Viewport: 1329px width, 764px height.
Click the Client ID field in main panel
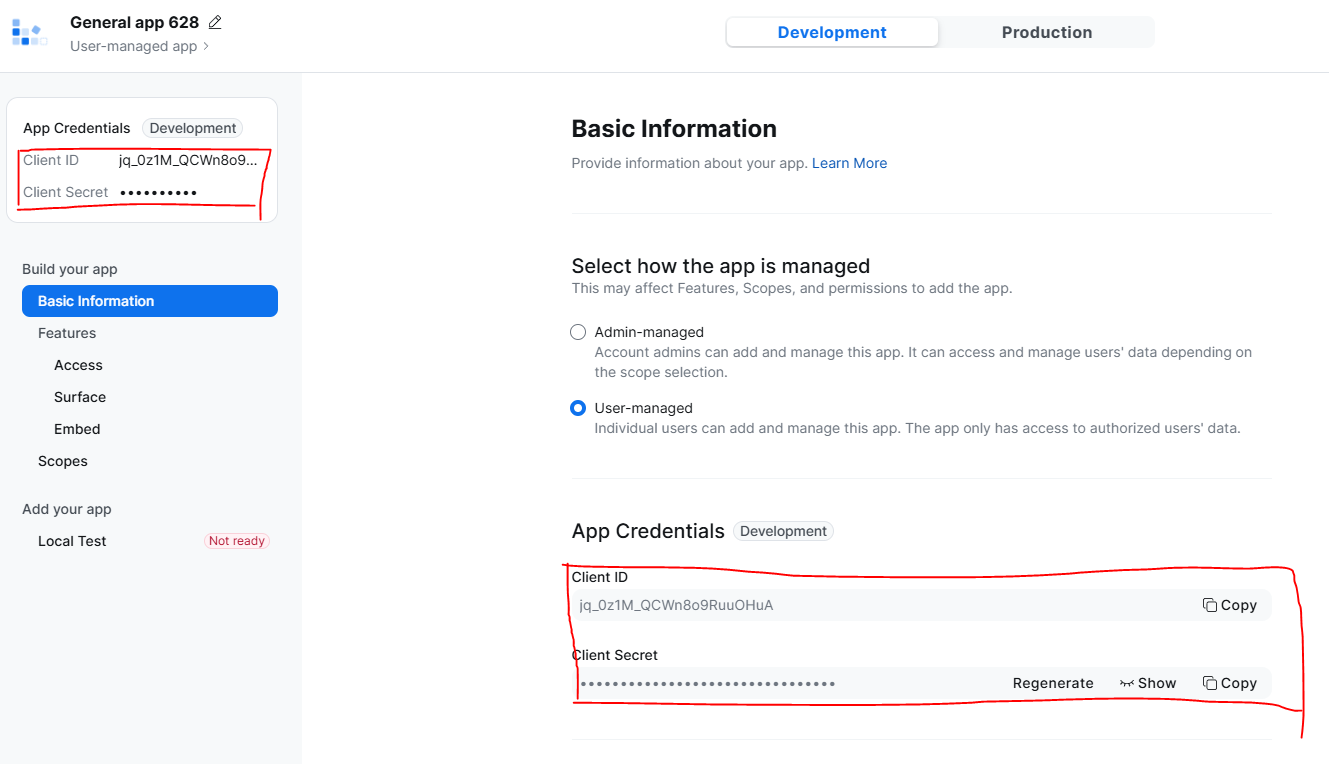[x=921, y=605]
